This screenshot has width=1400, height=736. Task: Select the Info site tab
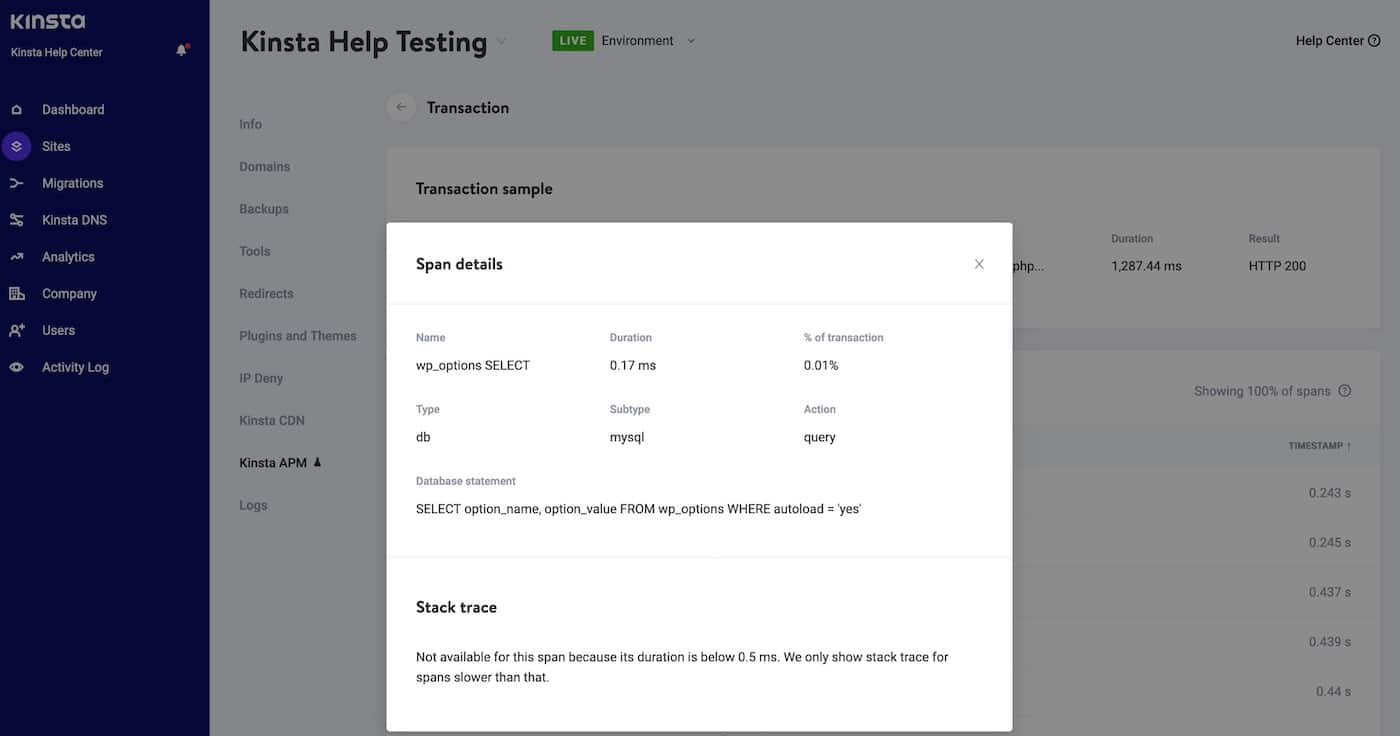[x=250, y=124]
